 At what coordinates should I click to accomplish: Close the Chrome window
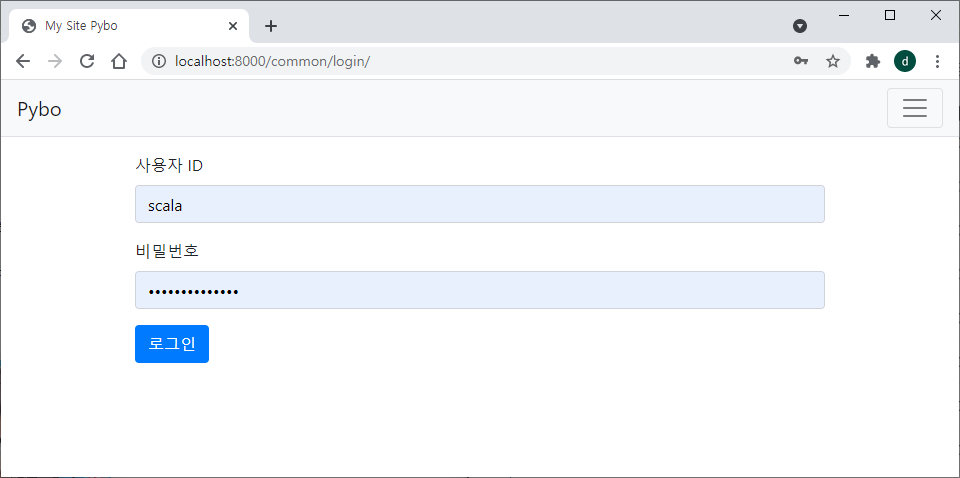(x=936, y=16)
